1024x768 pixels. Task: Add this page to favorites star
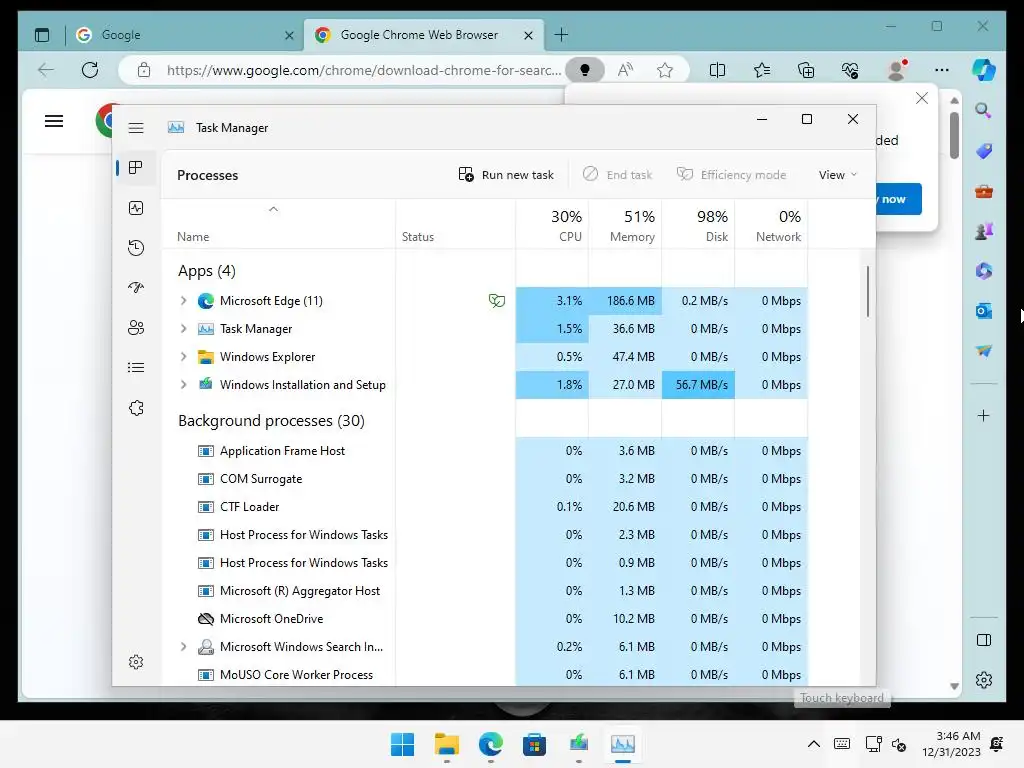tap(665, 70)
